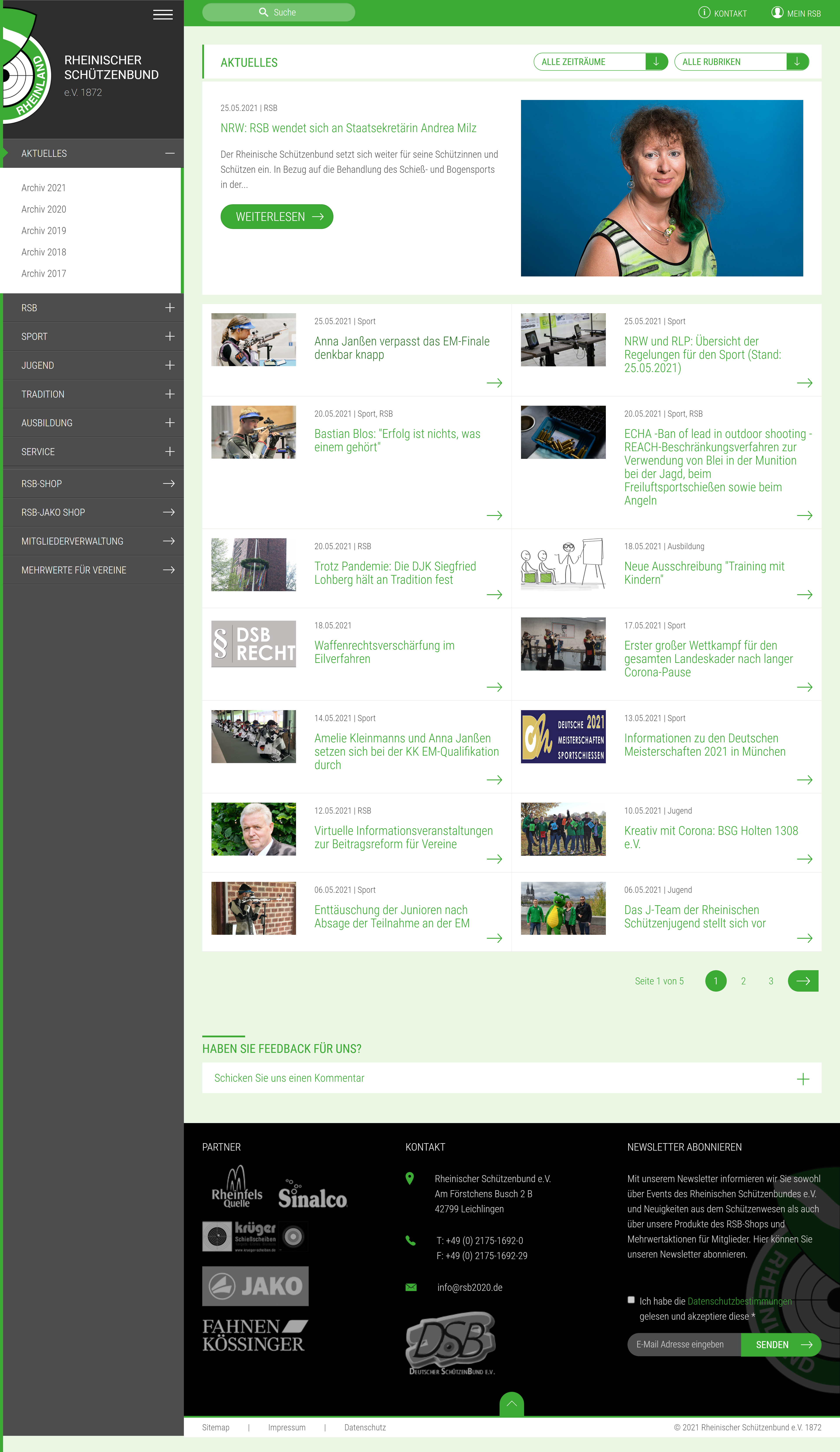Screen dimensions: 840x1452
Task: Expand the Tradition sidebar section
Action: (x=169, y=394)
